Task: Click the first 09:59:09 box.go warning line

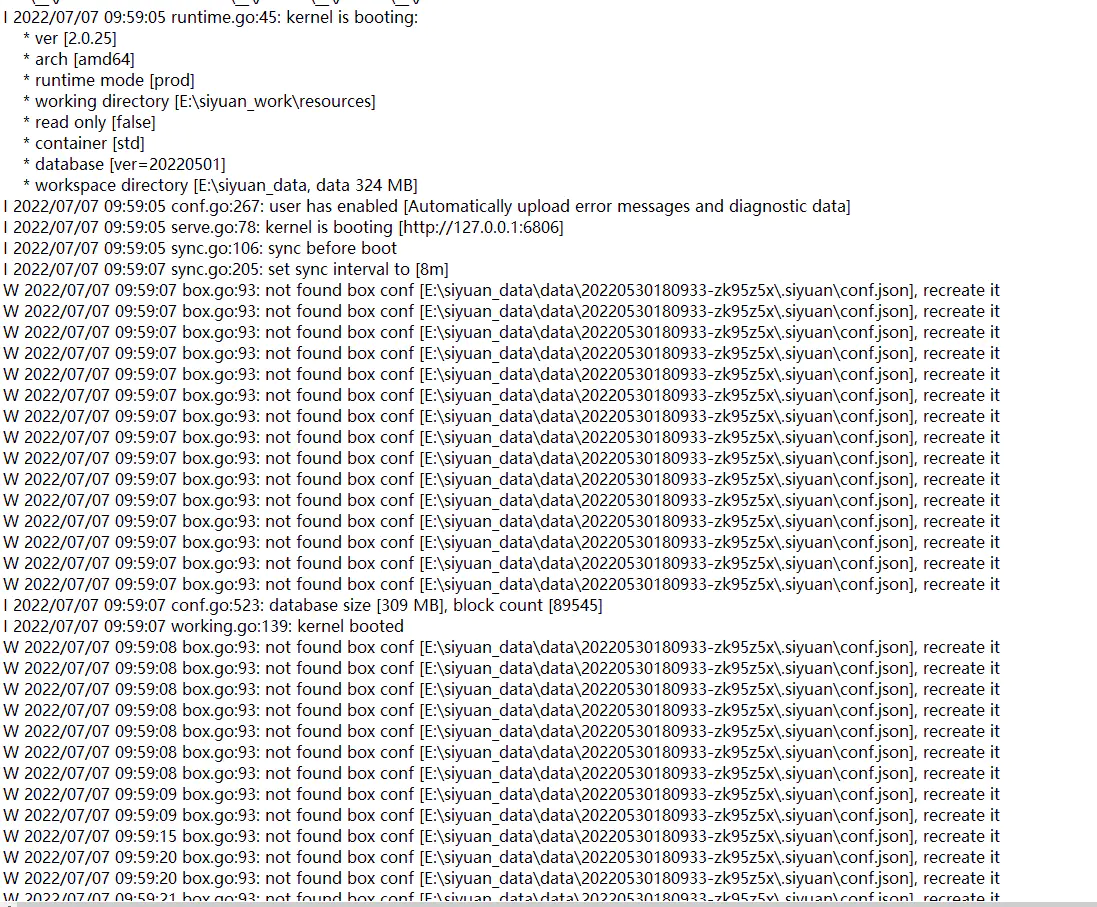Action: click(502, 794)
